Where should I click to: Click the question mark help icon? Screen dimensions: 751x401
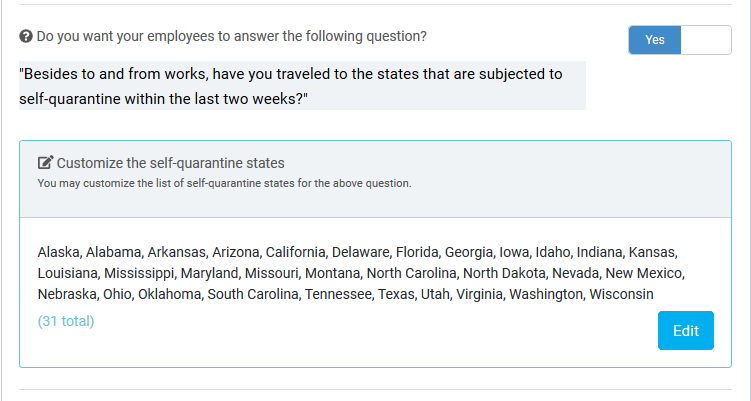tap(26, 36)
